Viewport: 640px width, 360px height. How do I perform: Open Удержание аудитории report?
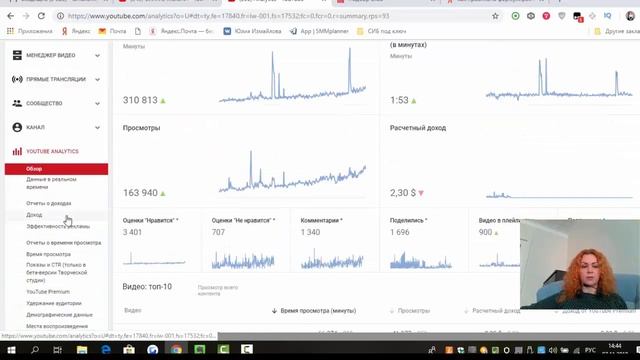click(54, 303)
